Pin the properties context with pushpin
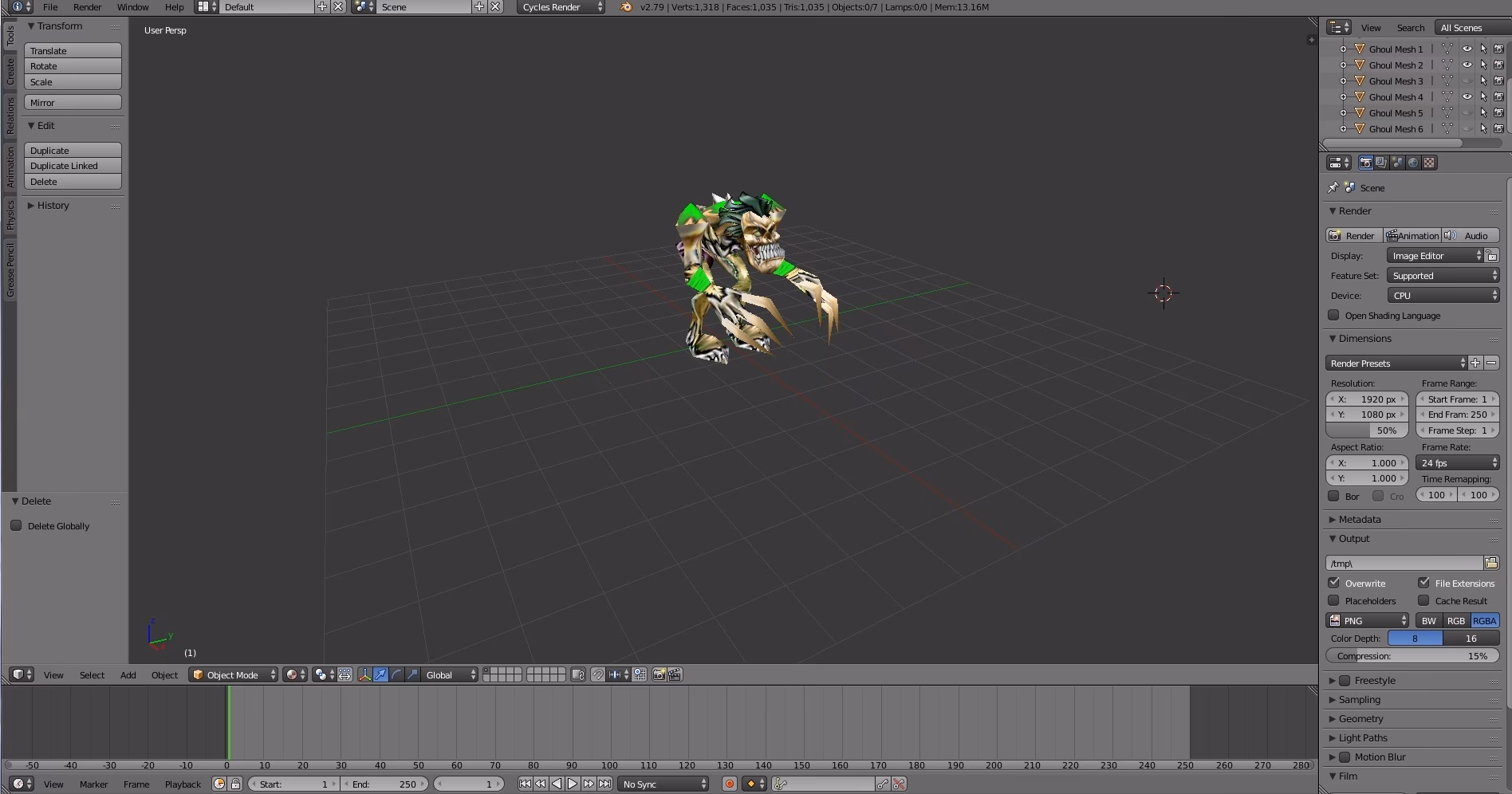The height and width of the screenshot is (794, 1512). coord(1333,187)
